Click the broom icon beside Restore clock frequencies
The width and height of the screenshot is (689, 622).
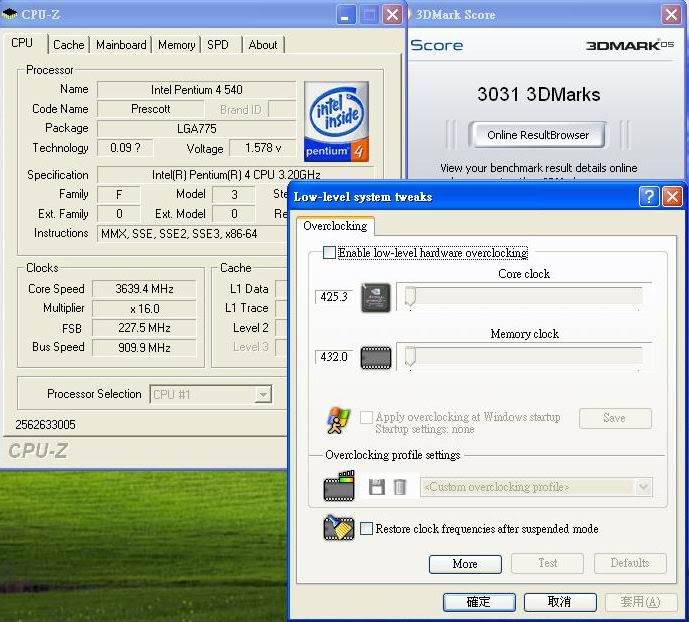point(339,528)
